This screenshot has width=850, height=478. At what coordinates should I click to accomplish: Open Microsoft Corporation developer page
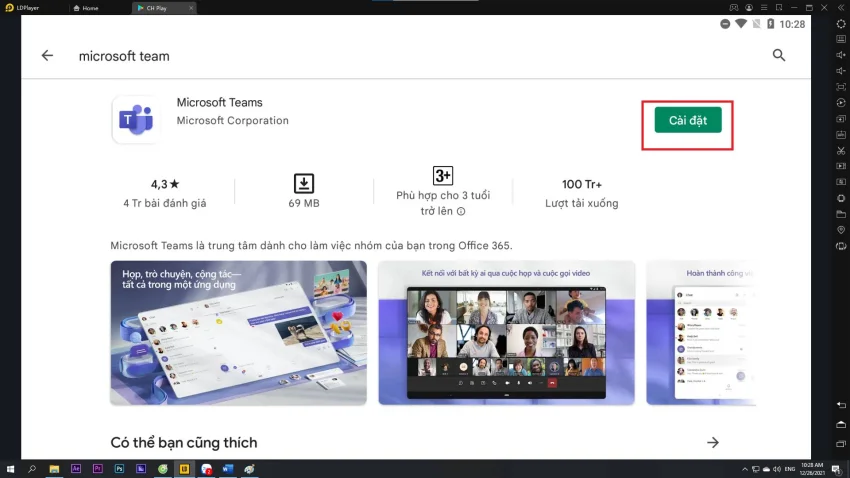click(233, 120)
